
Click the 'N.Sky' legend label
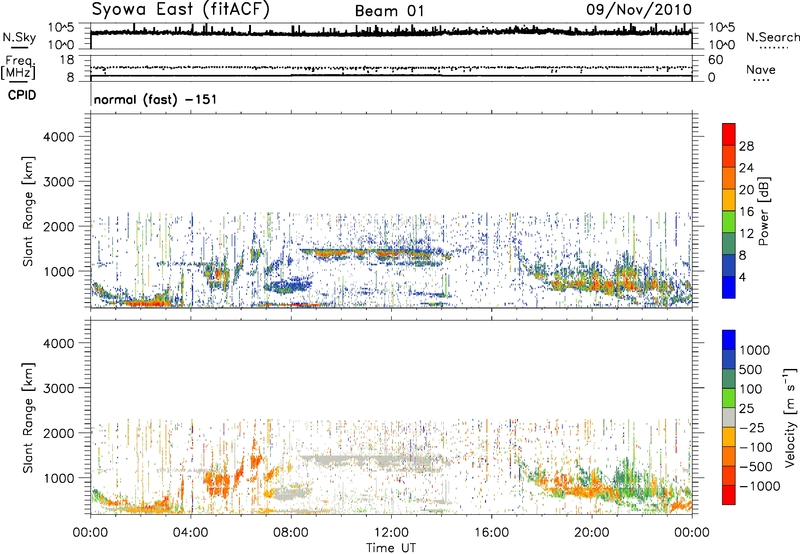click(19, 37)
